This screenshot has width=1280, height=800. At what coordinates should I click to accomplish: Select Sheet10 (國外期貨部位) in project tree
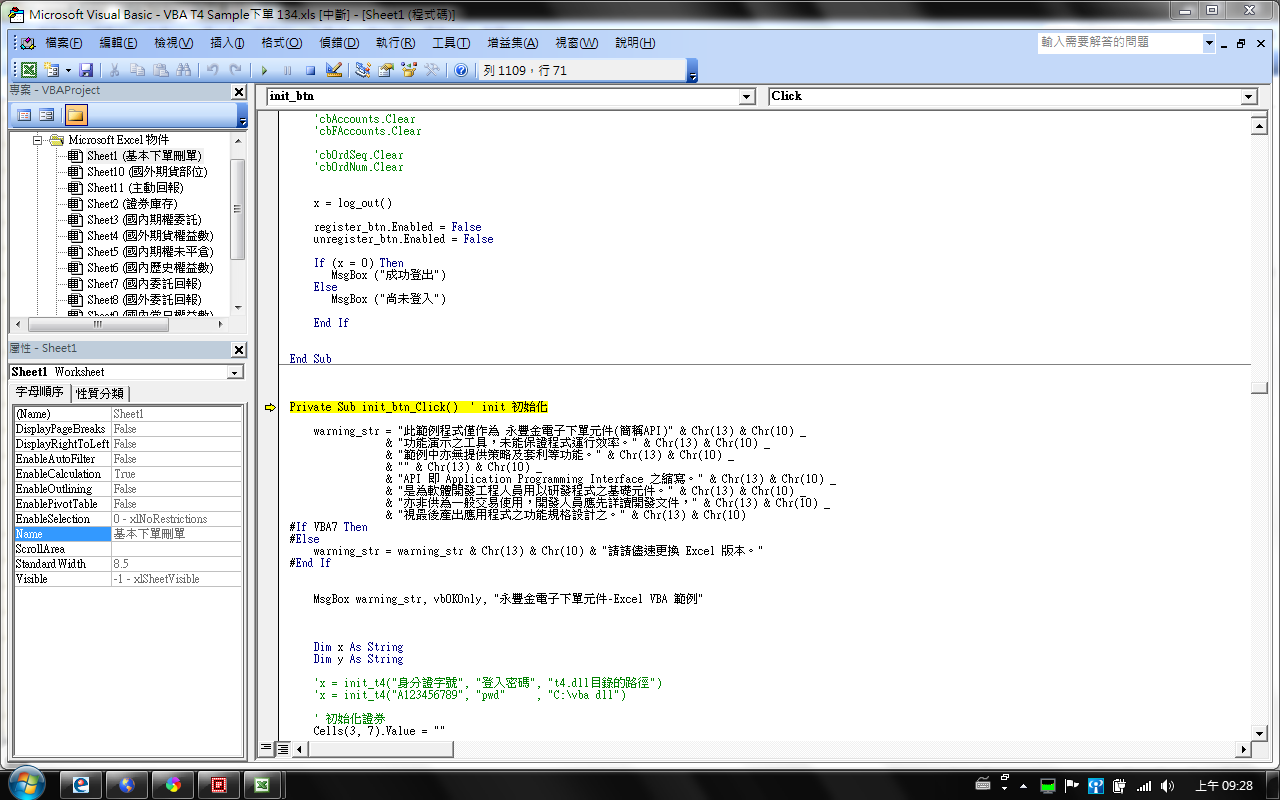[x=147, y=172]
